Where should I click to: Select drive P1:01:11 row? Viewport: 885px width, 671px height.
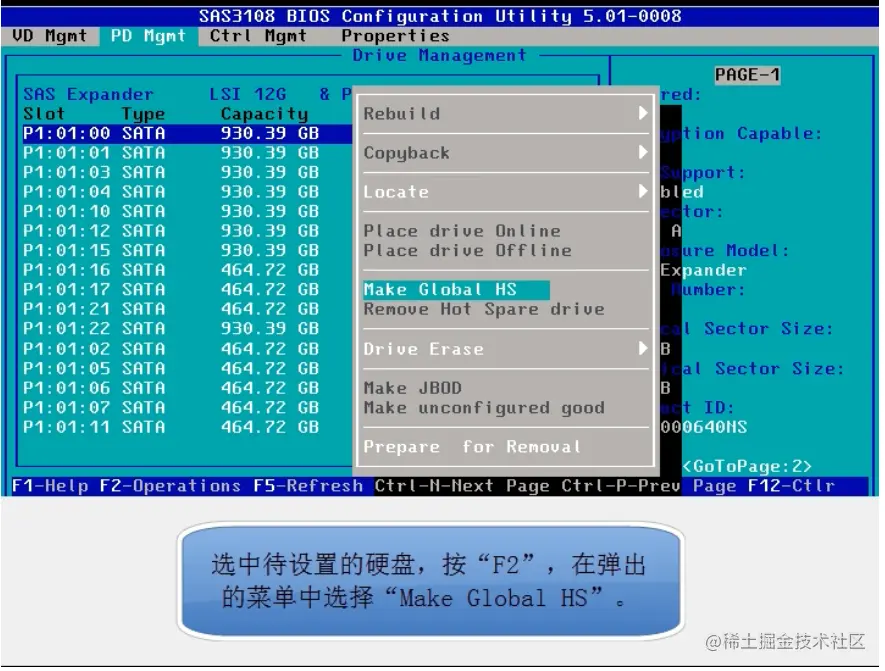click(186, 427)
